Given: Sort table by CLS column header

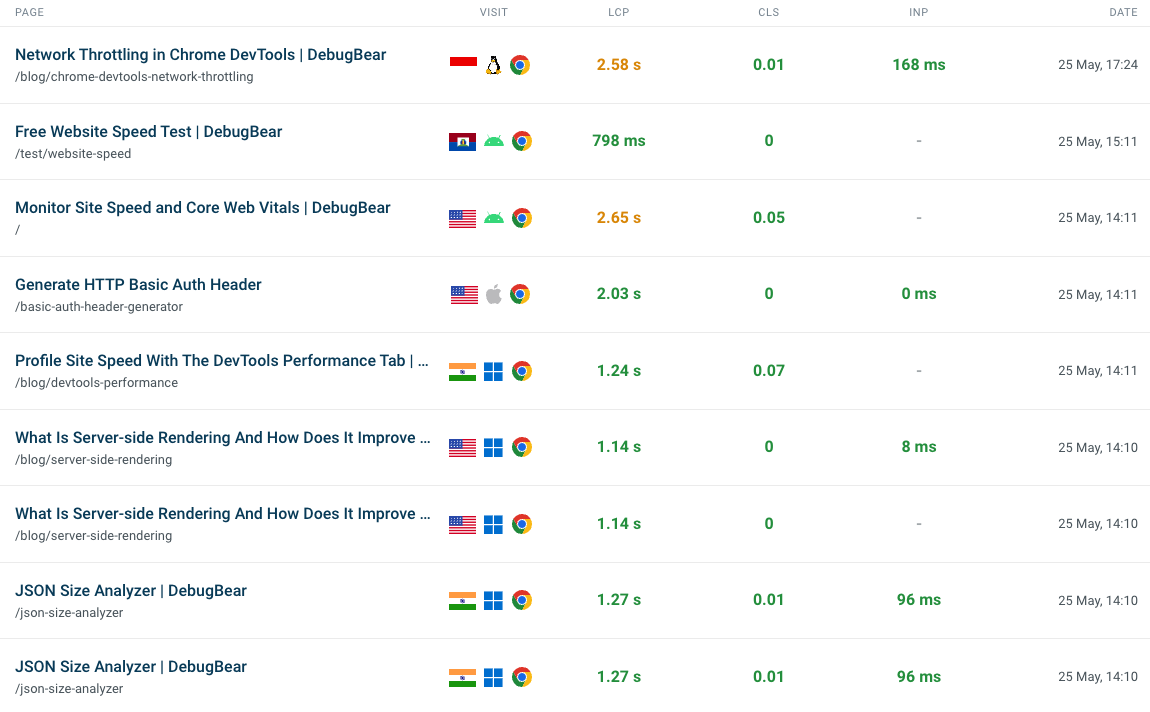Looking at the screenshot, I should pyautogui.click(x=769, y=12).
